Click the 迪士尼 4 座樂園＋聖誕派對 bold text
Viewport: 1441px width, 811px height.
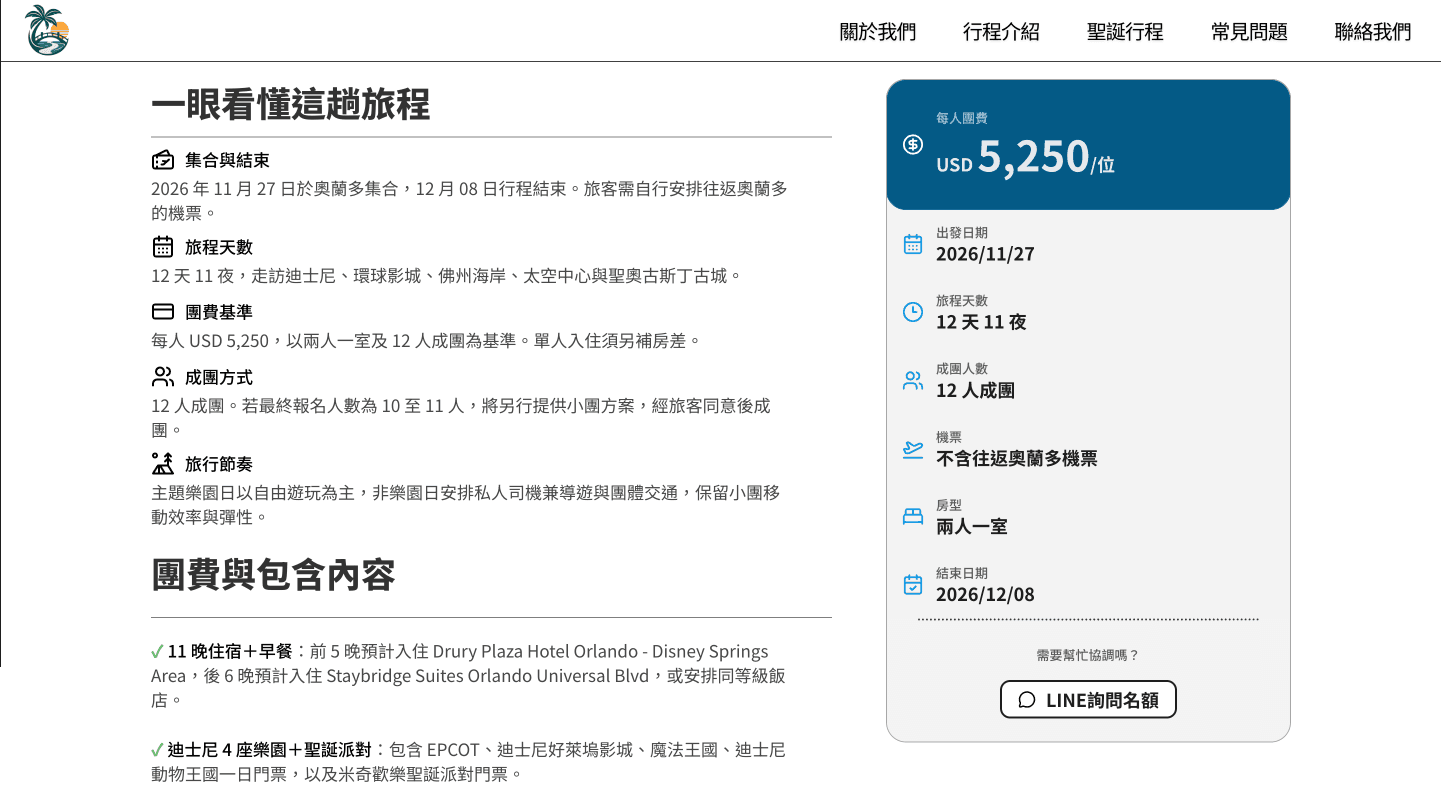(270, 750)
